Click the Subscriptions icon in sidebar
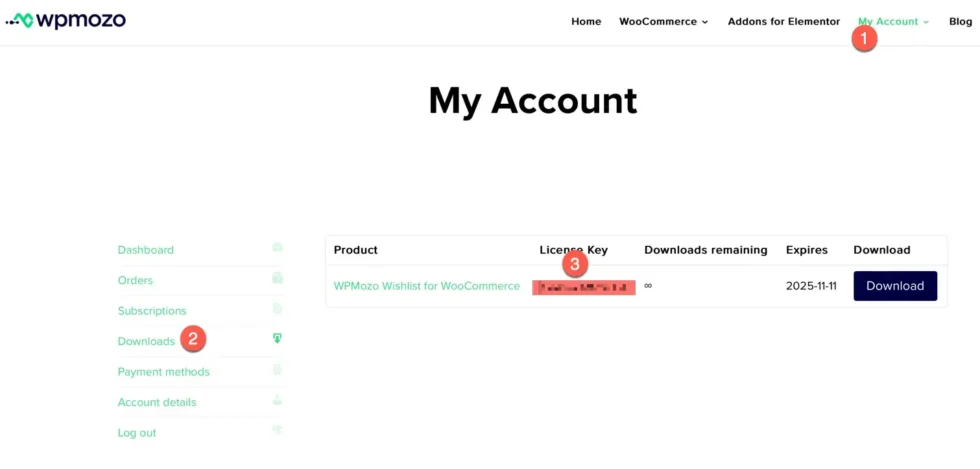 (277, 309)
